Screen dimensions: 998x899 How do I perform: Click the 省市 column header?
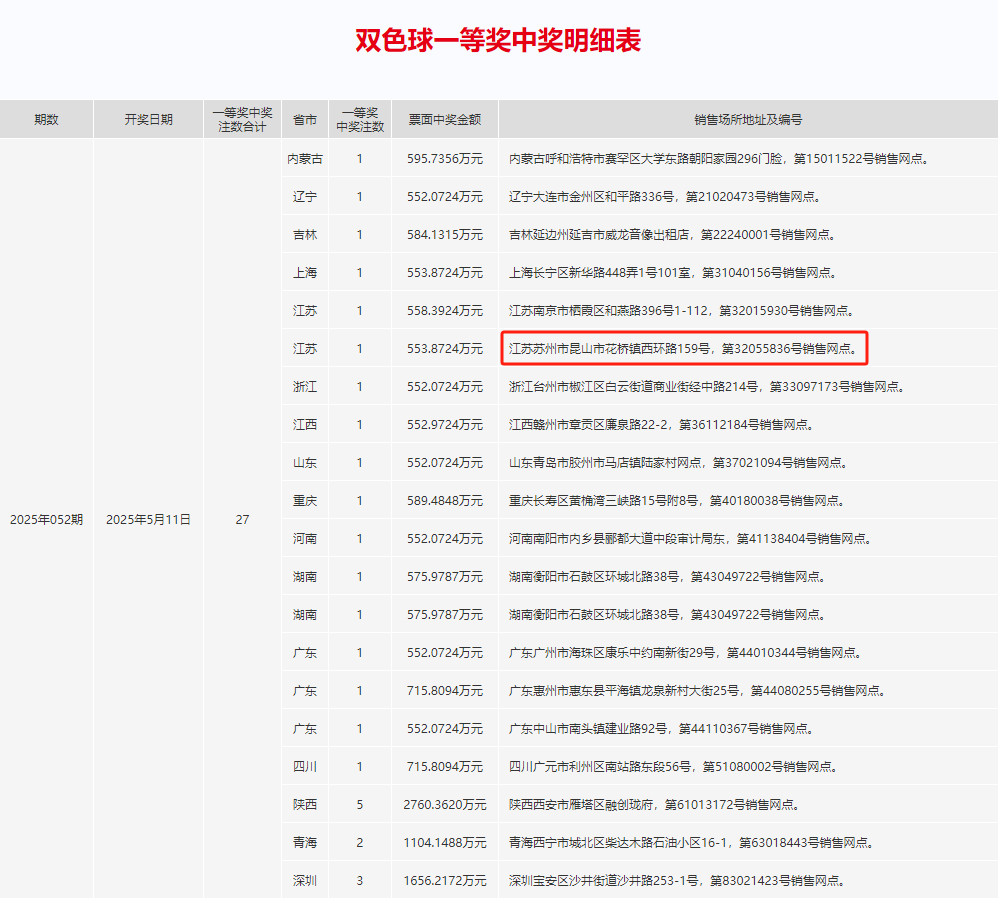pos(304,119)
